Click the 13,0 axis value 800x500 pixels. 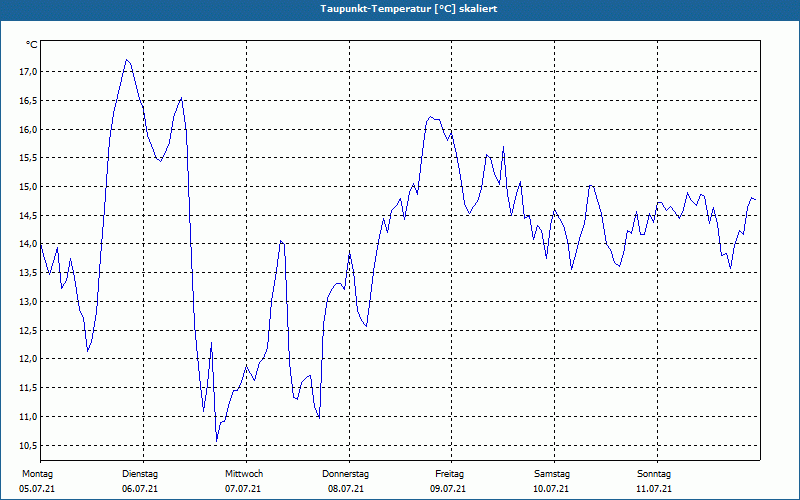(x=28, y=302)
